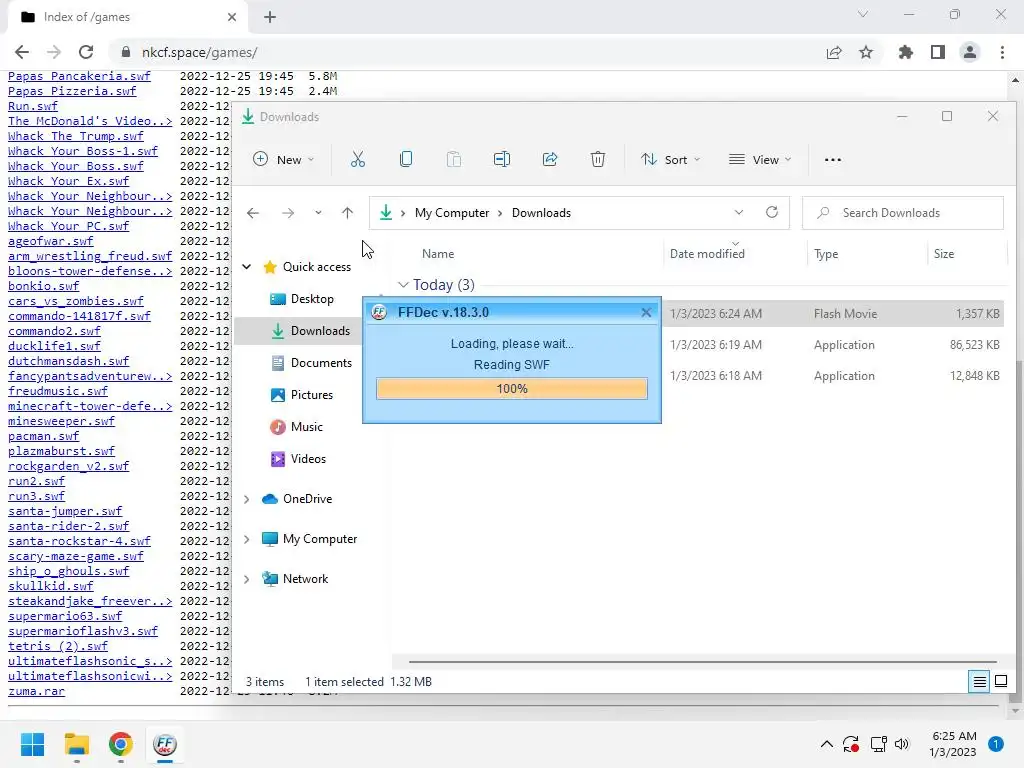The height and width of the screenshot is (768, 1024).
Task: Open Windows Start menu
Action: coord(32,744)
